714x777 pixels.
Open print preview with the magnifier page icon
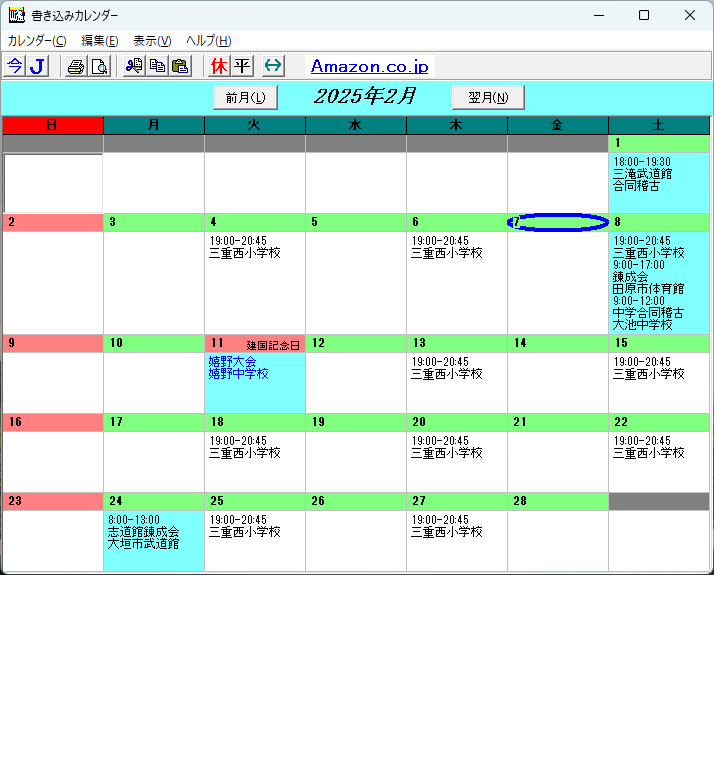99,66
